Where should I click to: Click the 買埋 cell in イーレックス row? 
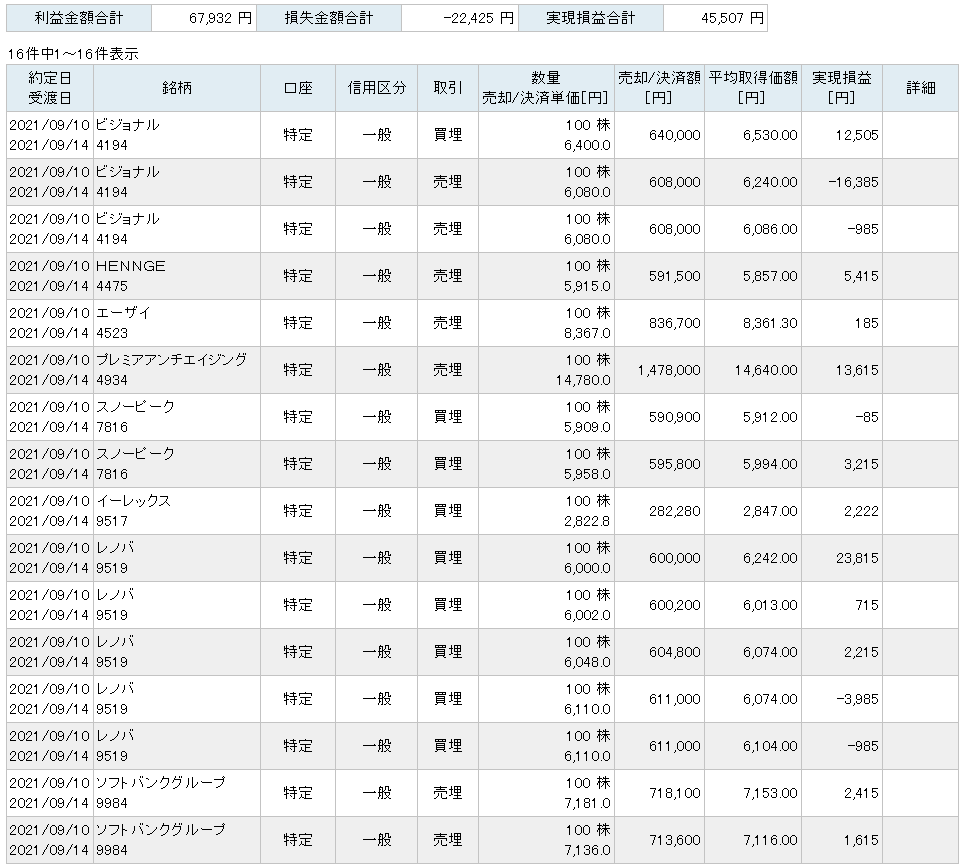point(448,511)
